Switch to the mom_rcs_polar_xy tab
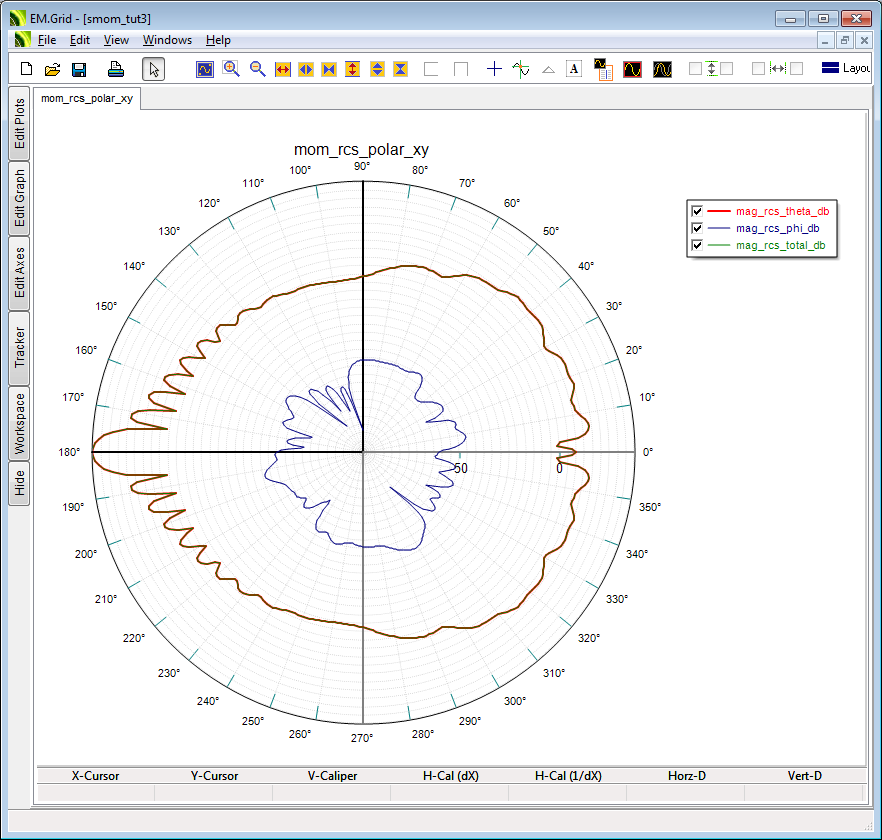This screenshot has height=840, width=882. (x=87, y=98)
